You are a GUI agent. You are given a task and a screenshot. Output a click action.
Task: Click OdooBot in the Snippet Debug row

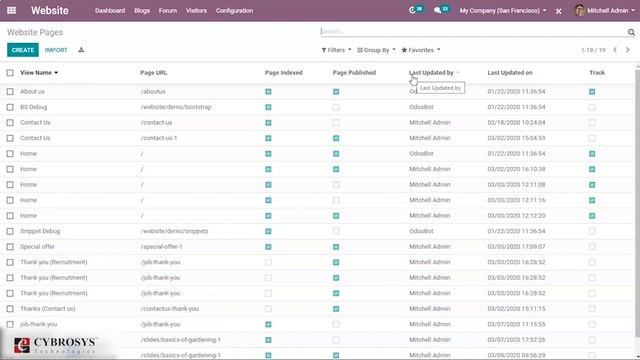click(x=421, y=231)
